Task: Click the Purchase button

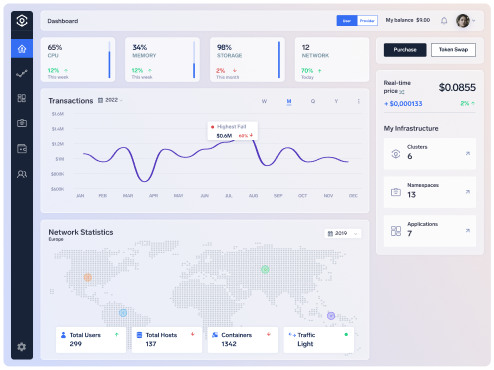Action: coord(405,50)
